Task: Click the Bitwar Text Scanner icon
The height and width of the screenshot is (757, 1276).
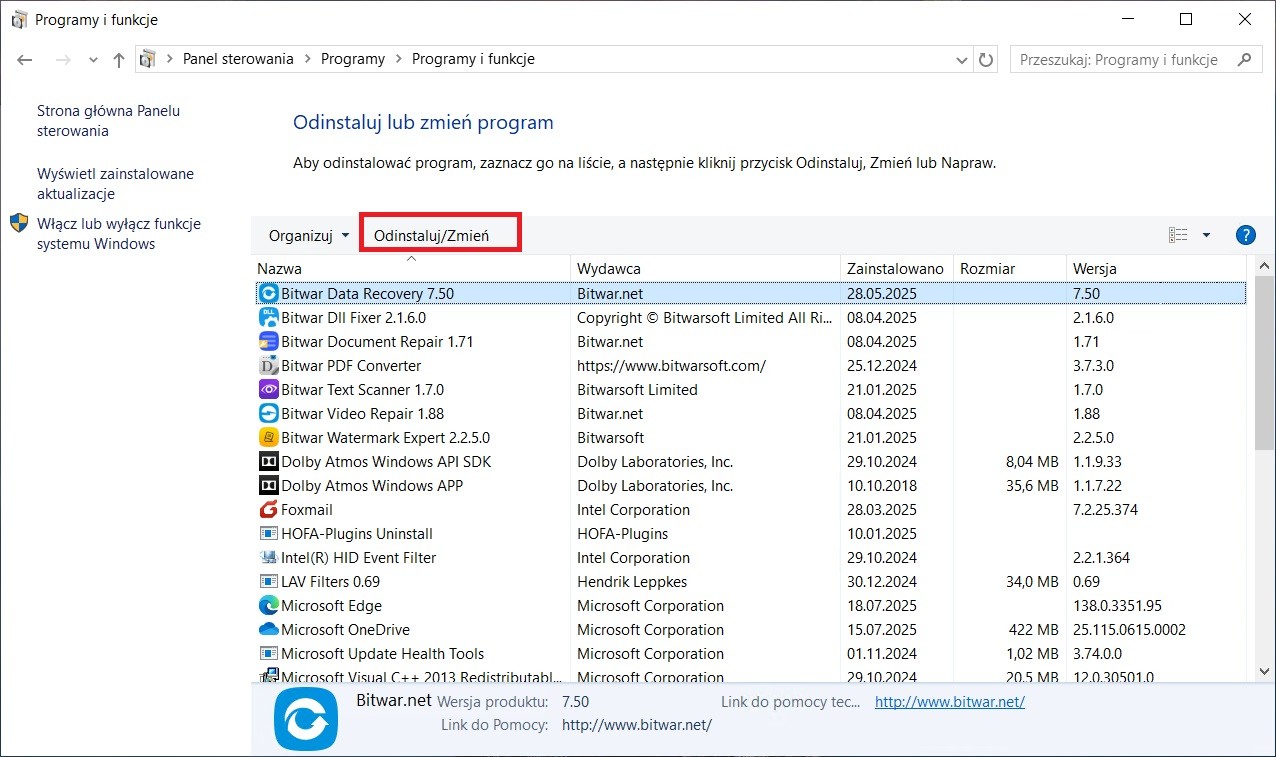Action: tap(268, 389)
